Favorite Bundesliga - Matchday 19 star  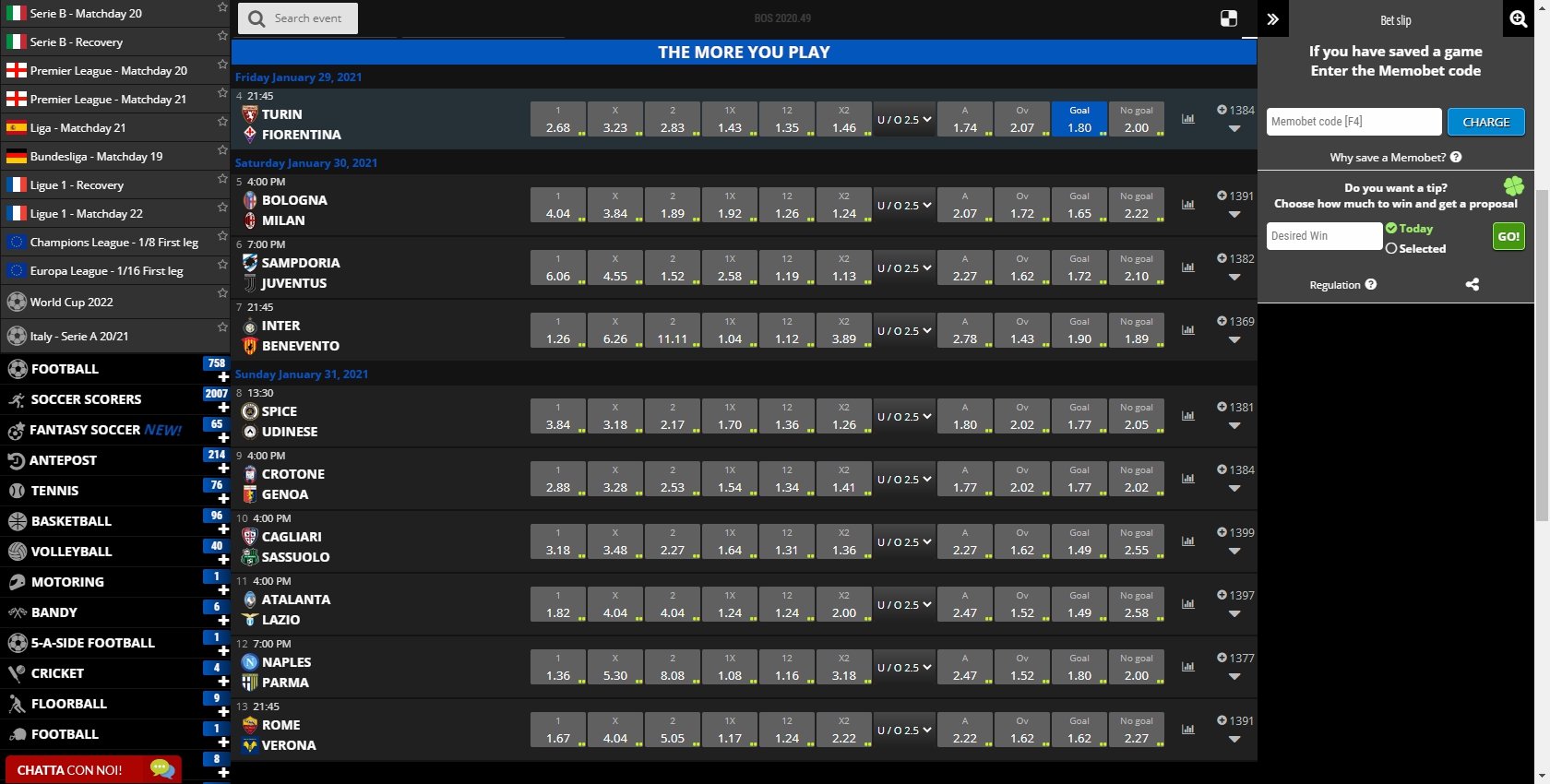point(222,150)
